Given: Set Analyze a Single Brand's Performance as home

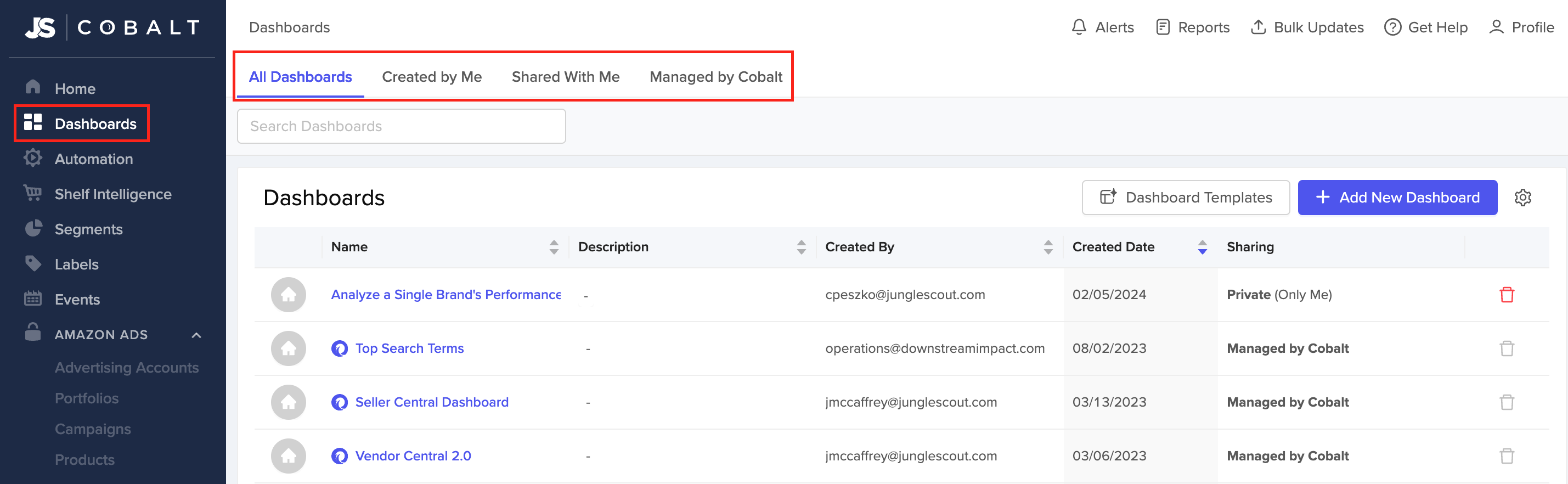Looking at the screenshot, I should (289, 295).
